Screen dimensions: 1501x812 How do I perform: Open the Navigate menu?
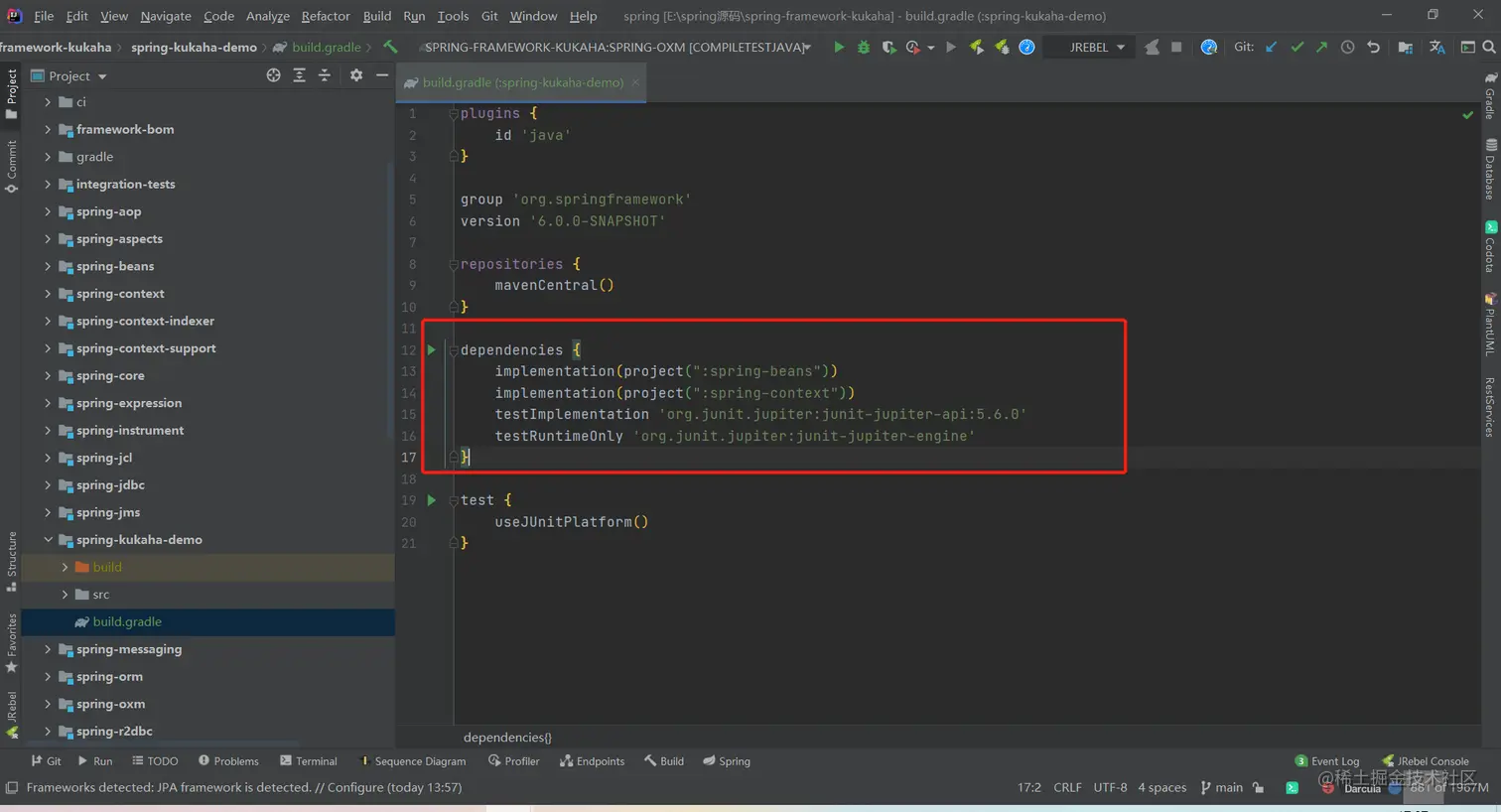point(166,16)
